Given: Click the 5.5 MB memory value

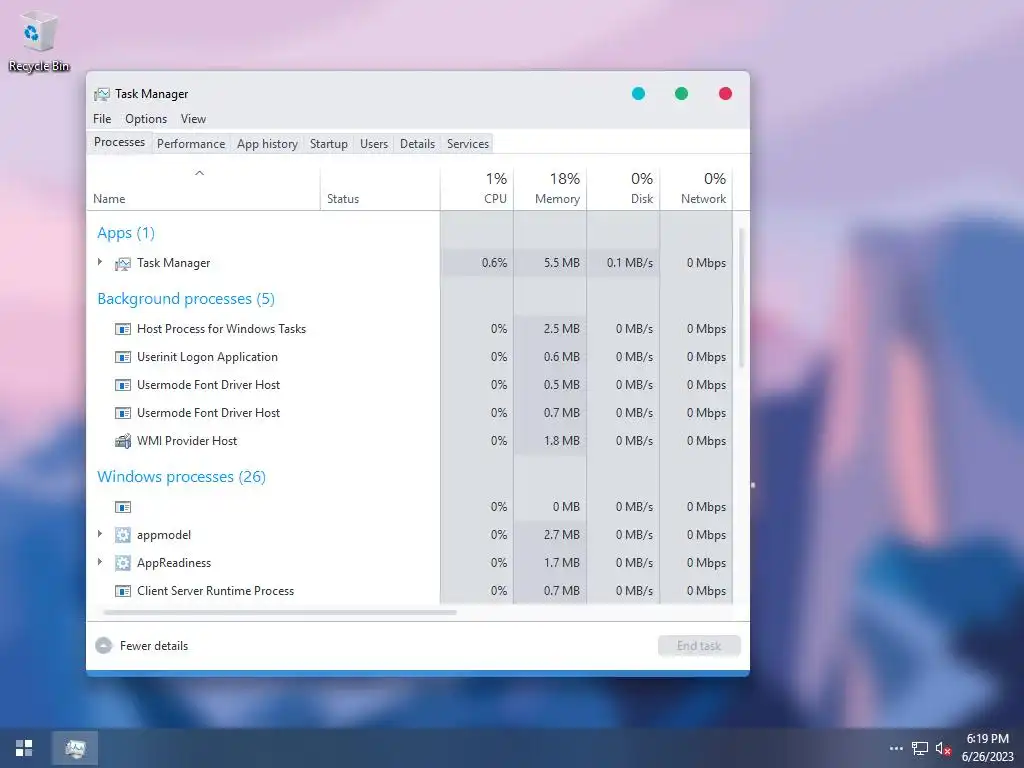Looking at the screenshot, I should point(562,263).
